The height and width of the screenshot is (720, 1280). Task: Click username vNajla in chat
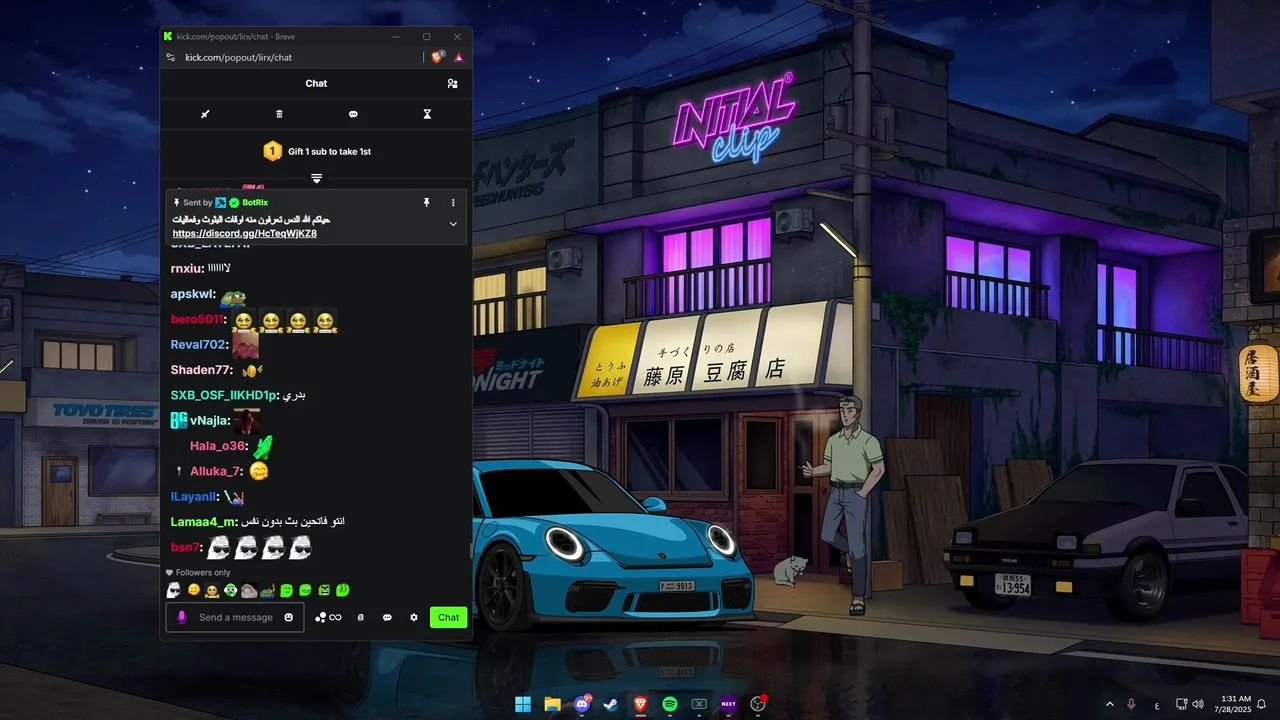point(209,420)
